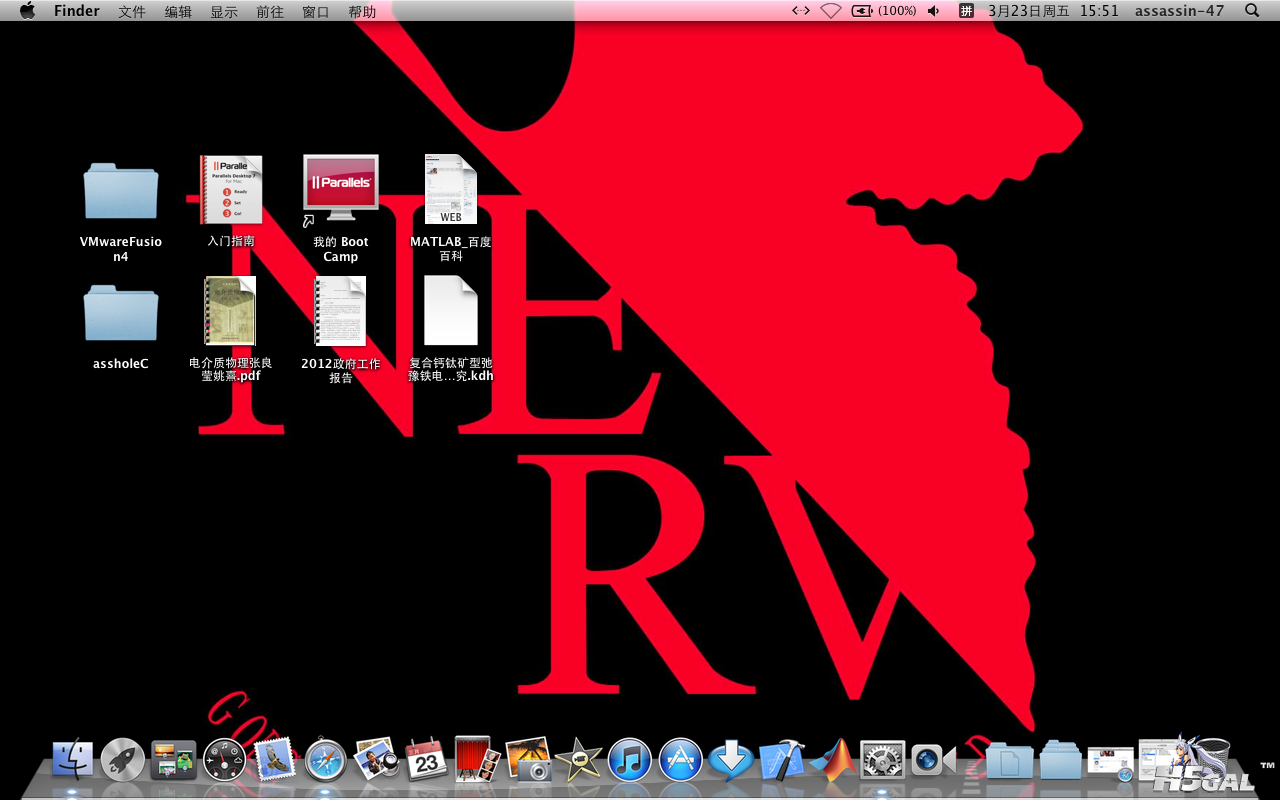The height and width of the screenshot is (800, 1280).
Task: Open the volume control in menu bar
Action: coord(934,11)
